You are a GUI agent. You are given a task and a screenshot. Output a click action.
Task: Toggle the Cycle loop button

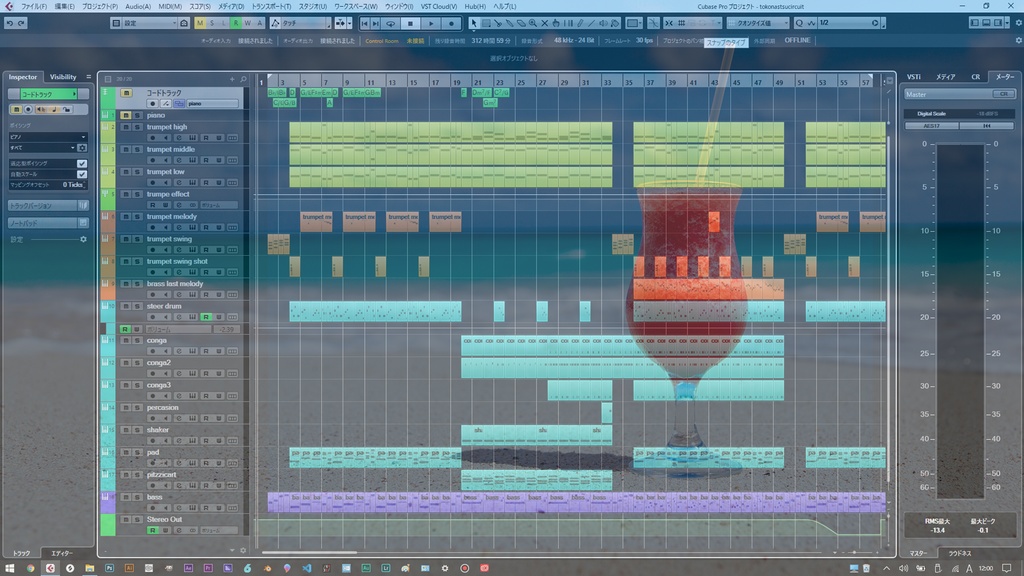390,24
